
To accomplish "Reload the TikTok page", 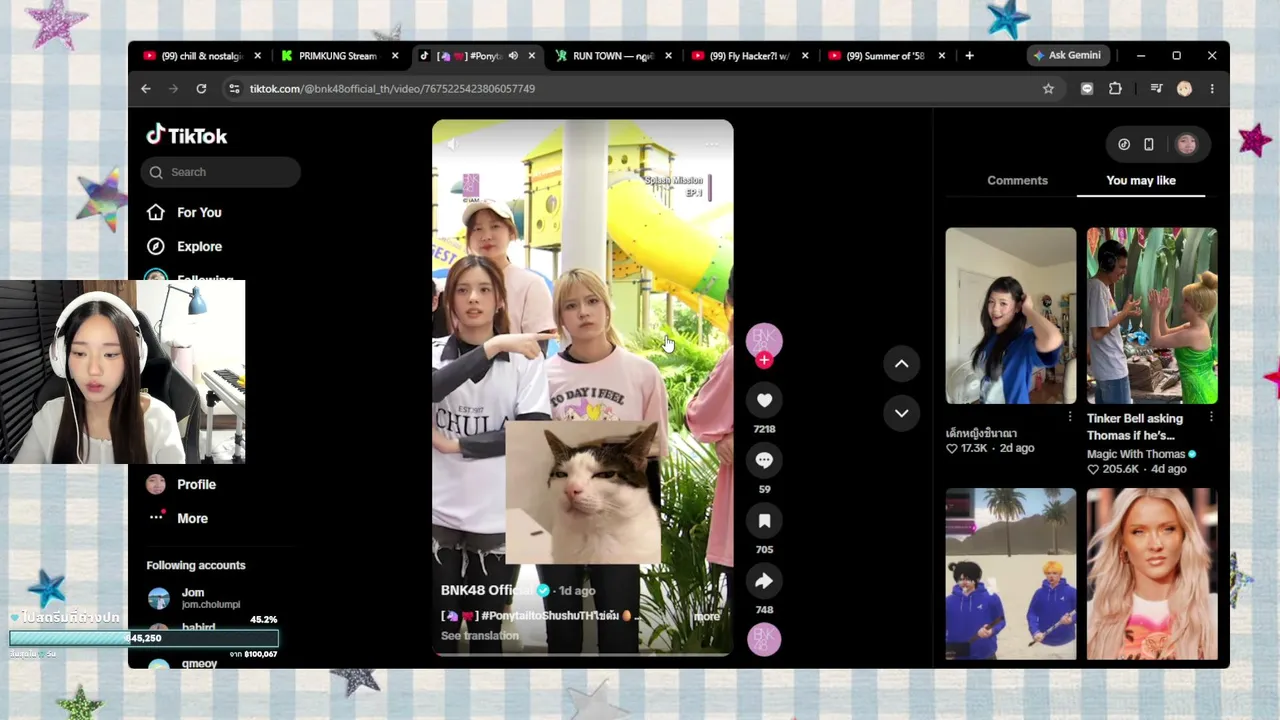I will [x=201, y=89].
